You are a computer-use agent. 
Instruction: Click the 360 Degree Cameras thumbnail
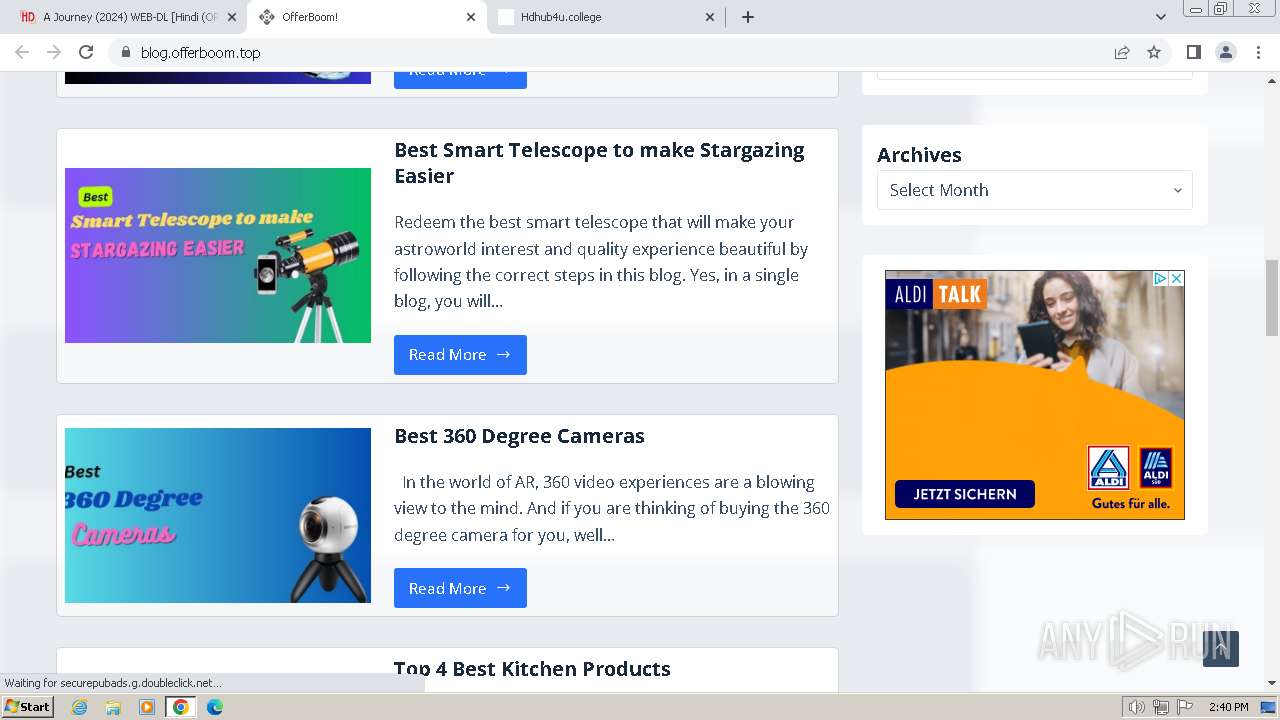(218, 515)
